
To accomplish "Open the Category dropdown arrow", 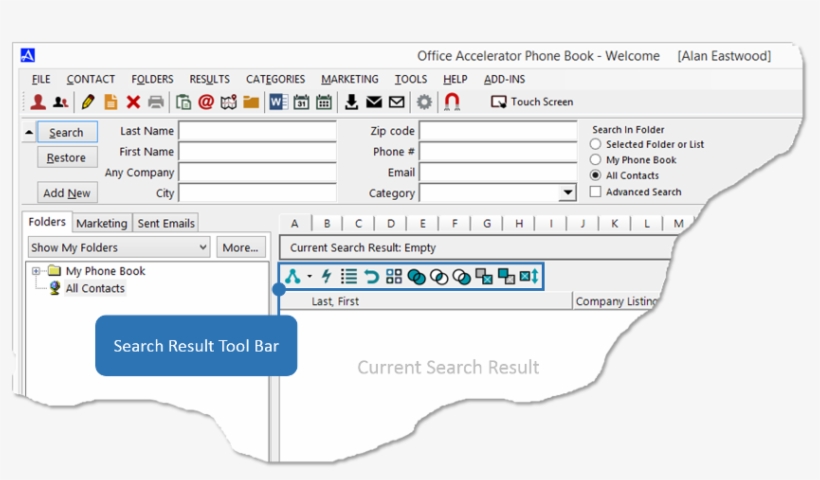I will [567, 193].
